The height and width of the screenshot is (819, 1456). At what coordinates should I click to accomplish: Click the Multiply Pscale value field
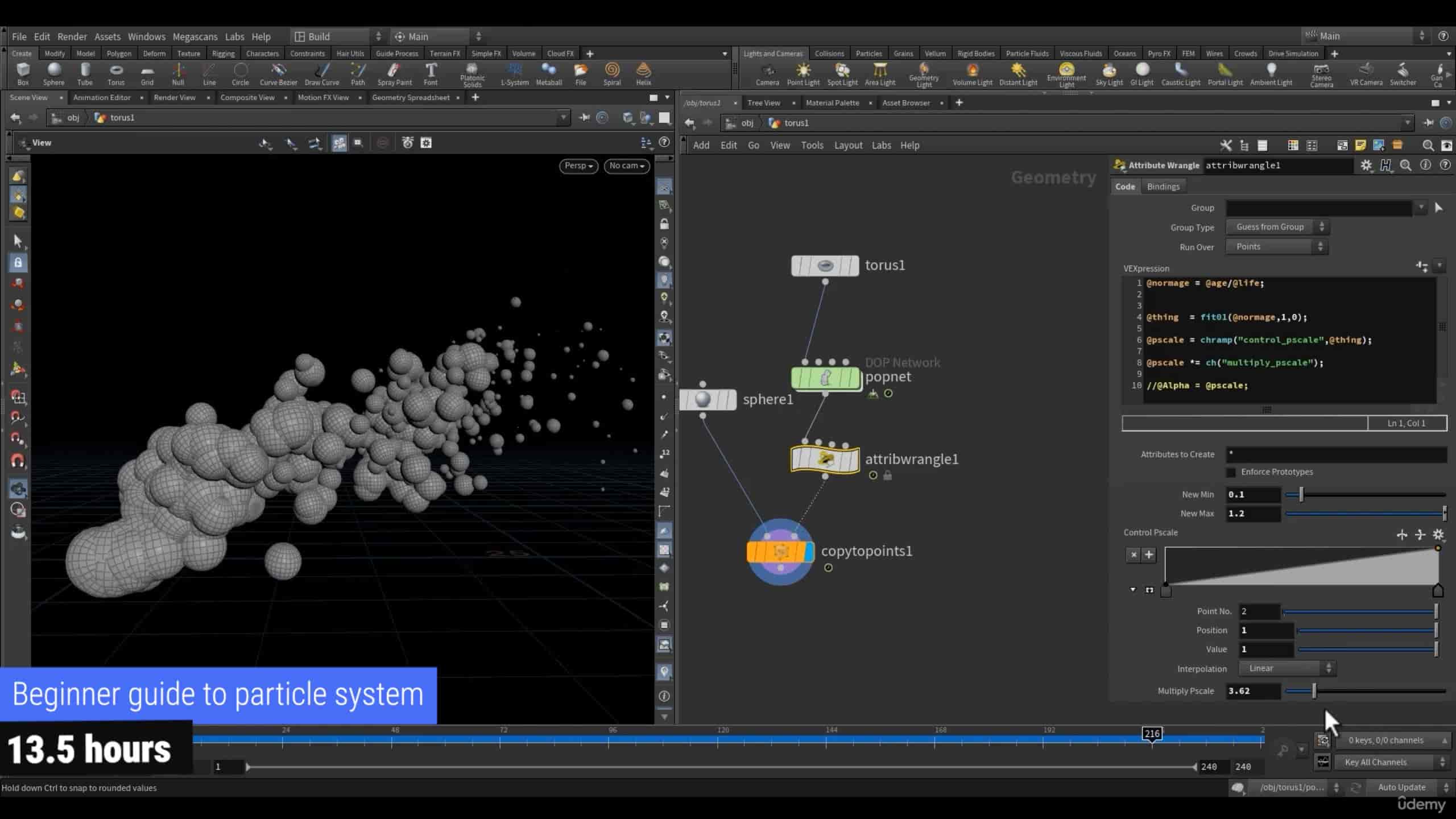pyautogui.click(x=1252, y=691)
